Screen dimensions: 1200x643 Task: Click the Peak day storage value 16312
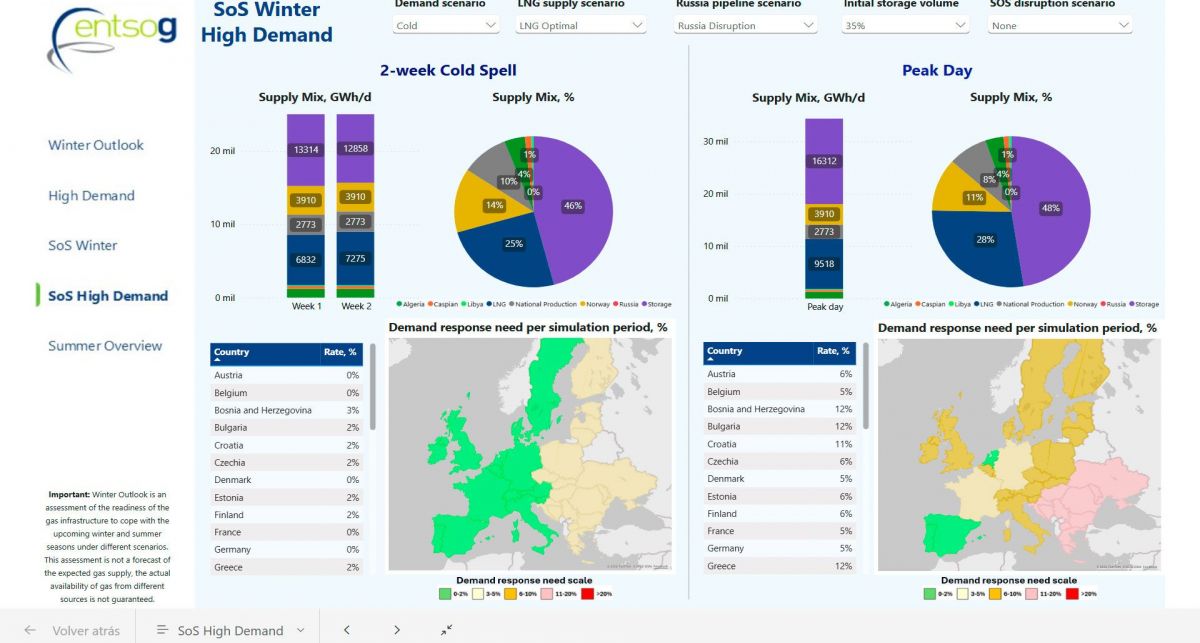[x=824, y=160]
